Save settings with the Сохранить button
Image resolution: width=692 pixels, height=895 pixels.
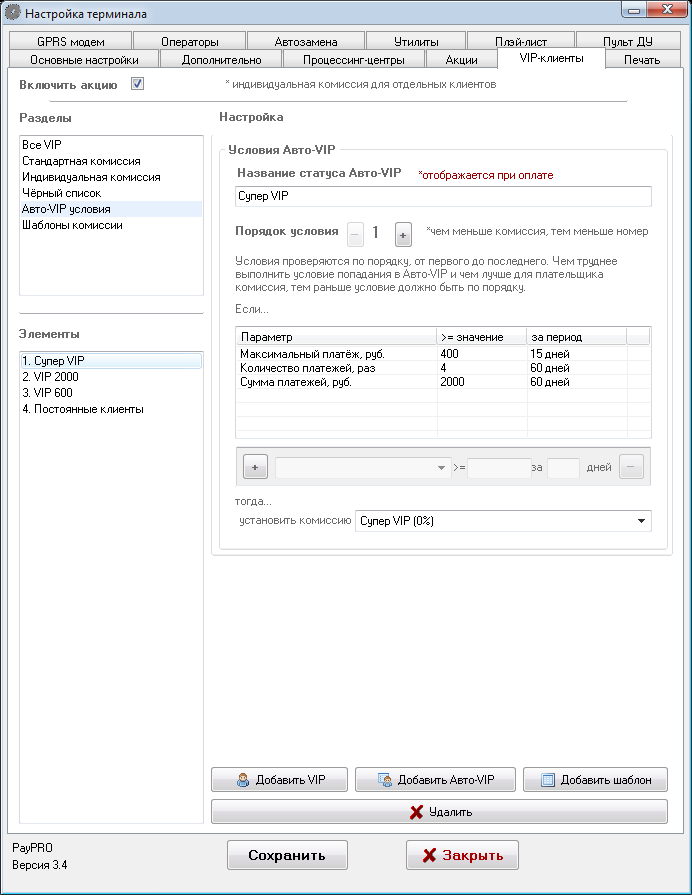pos(287,855)
